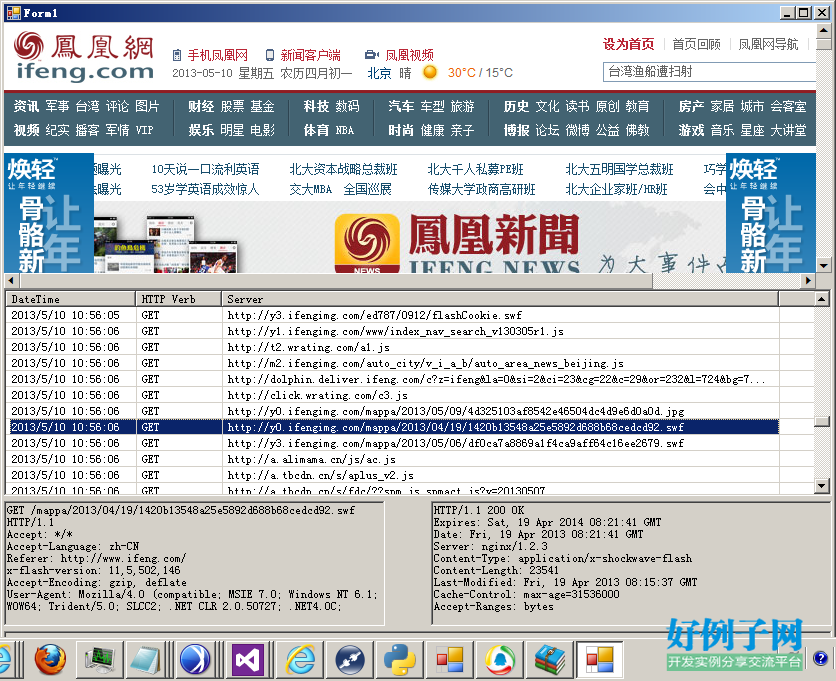Open the 10天说一口流利英语 ad link
The height and width of the screenshot is (681, 836).
(x=205, y=169)
